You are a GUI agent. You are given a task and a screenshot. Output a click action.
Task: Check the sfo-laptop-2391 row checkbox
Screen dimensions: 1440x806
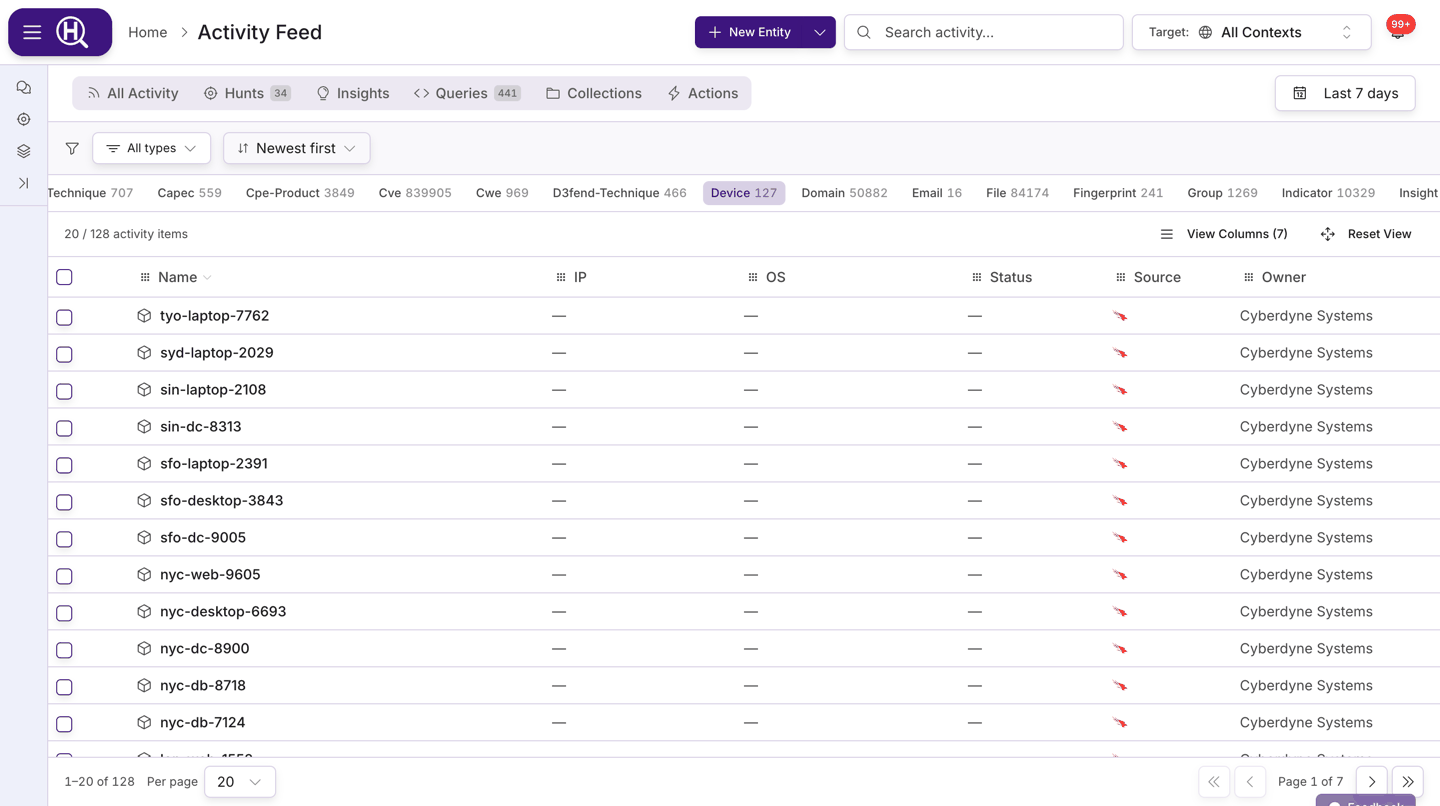coord(64,465)
